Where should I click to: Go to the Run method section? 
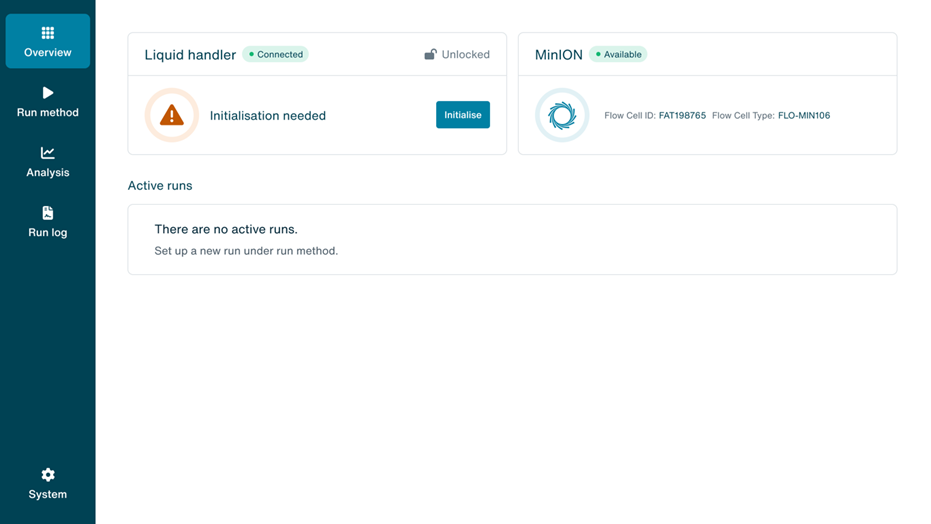coord(48,101)
